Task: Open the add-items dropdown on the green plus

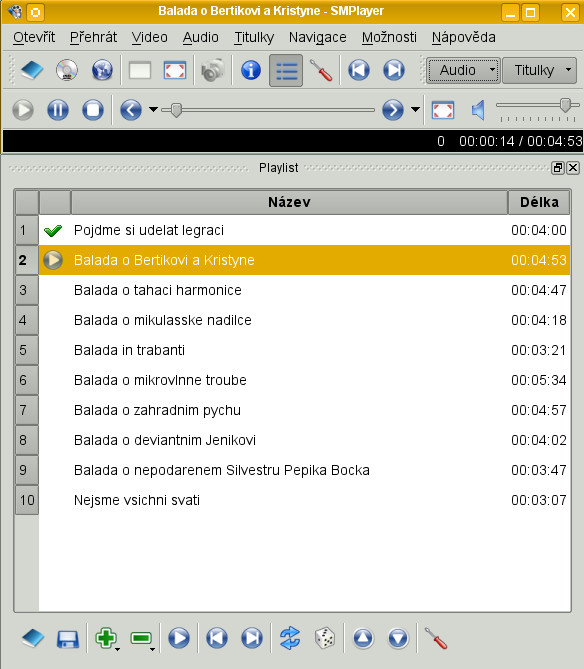Action: [117, 649]
